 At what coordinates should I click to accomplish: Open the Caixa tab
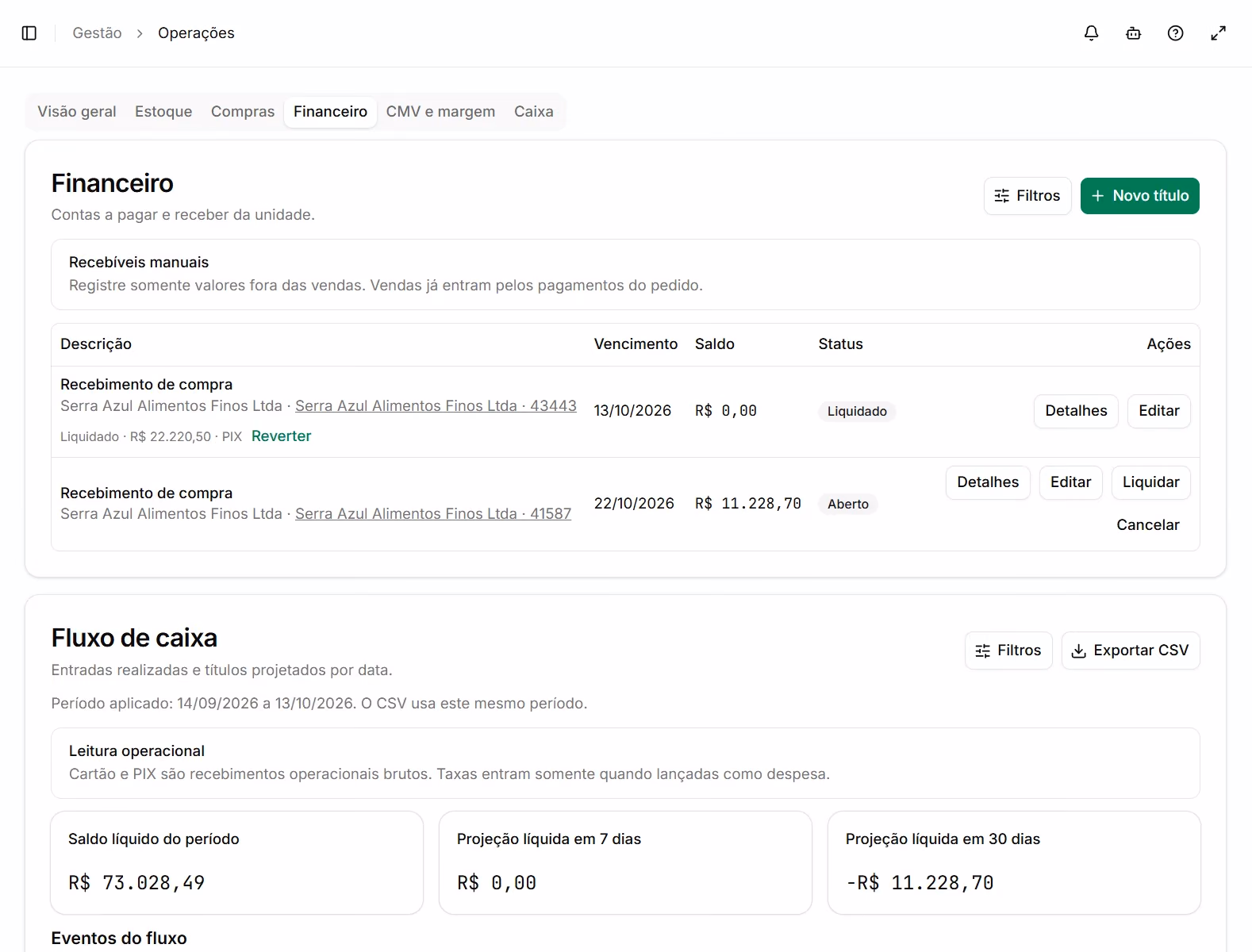[534, 112]
